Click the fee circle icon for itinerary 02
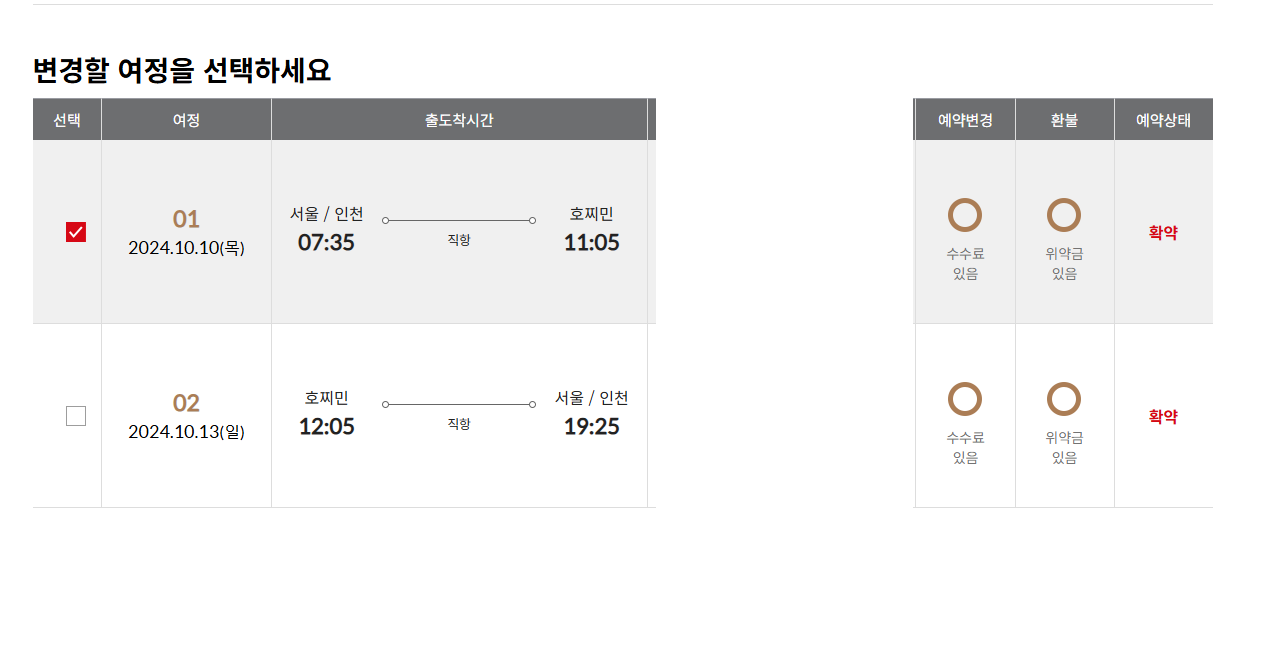Viewport: 1275px width, 648px height. pos(965,399)
